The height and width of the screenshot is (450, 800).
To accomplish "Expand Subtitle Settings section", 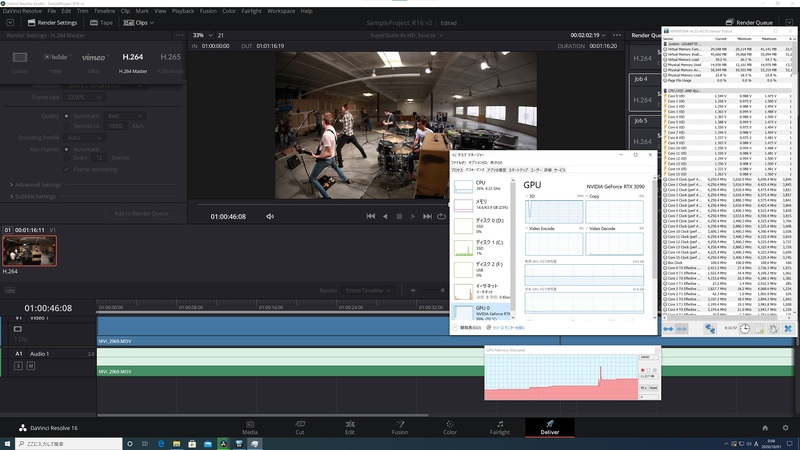I will pyautogui.click(x=33, y=196).
